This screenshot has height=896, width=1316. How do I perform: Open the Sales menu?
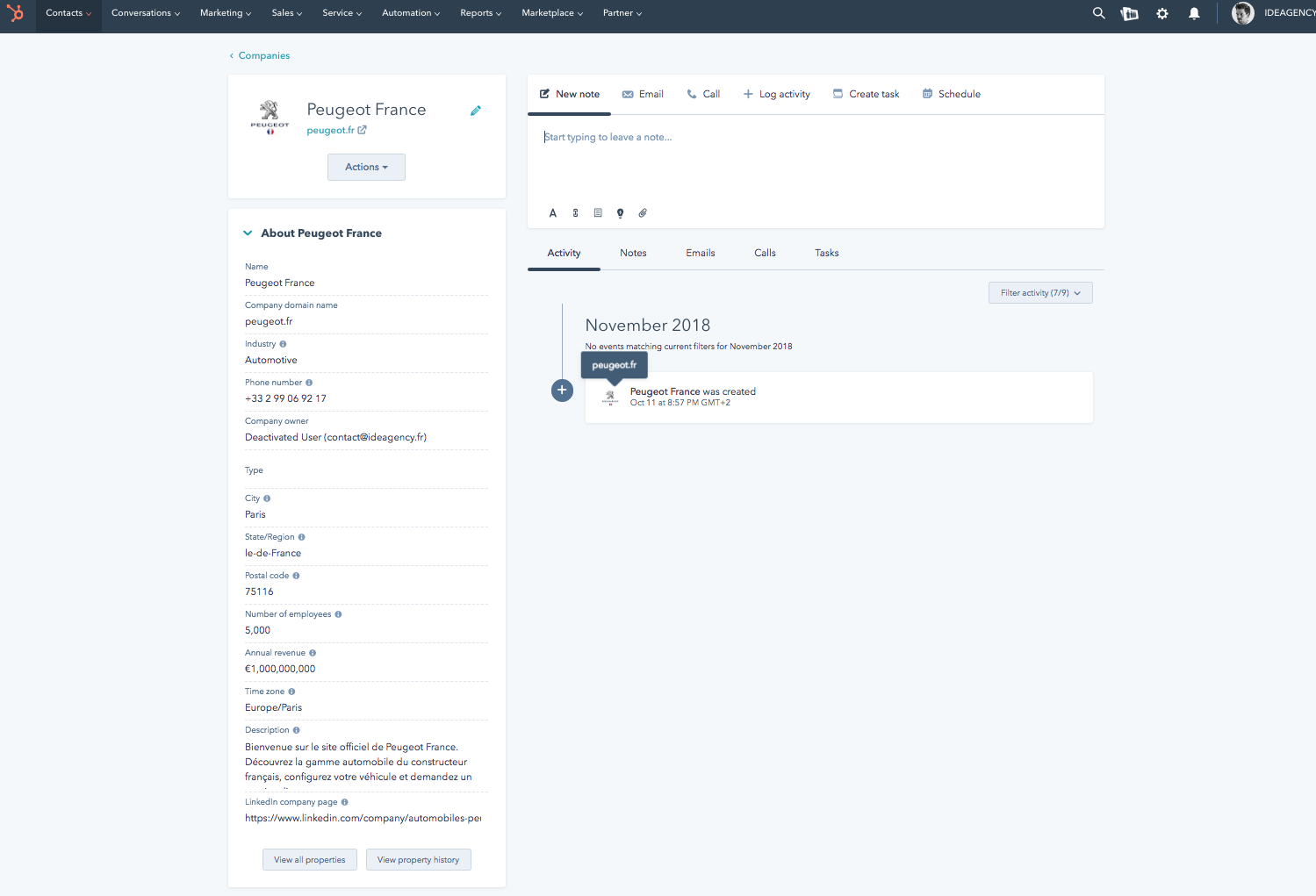click(287, 13)
